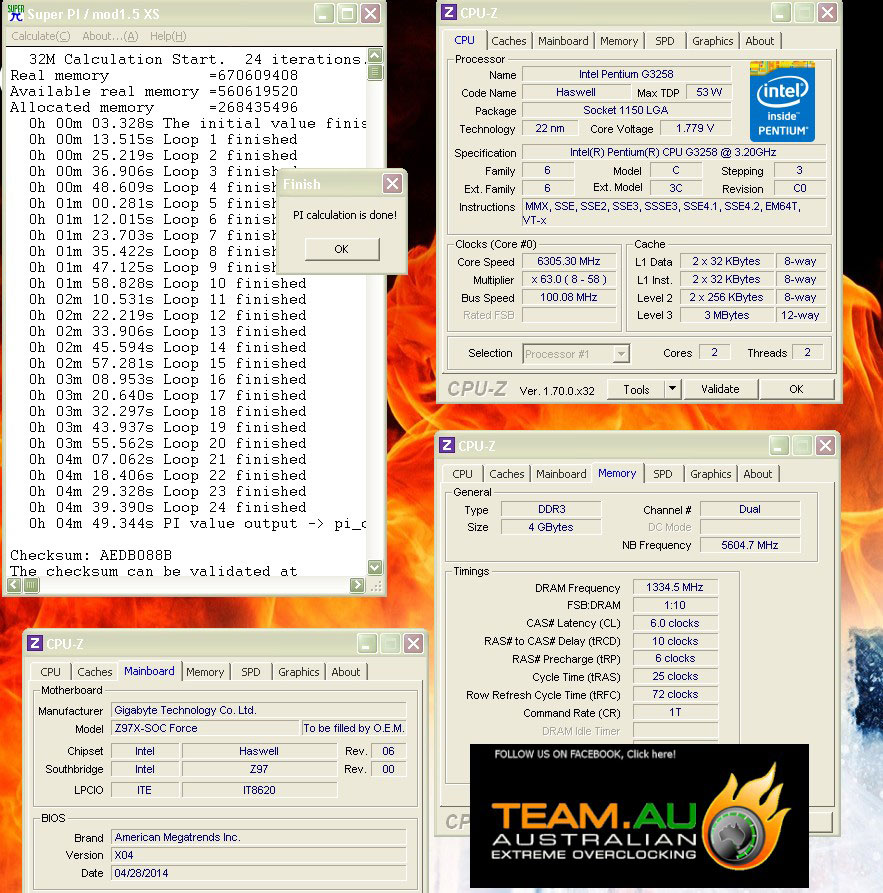
Task: Click the Super PI app icon in title bar
Action: 16,13
